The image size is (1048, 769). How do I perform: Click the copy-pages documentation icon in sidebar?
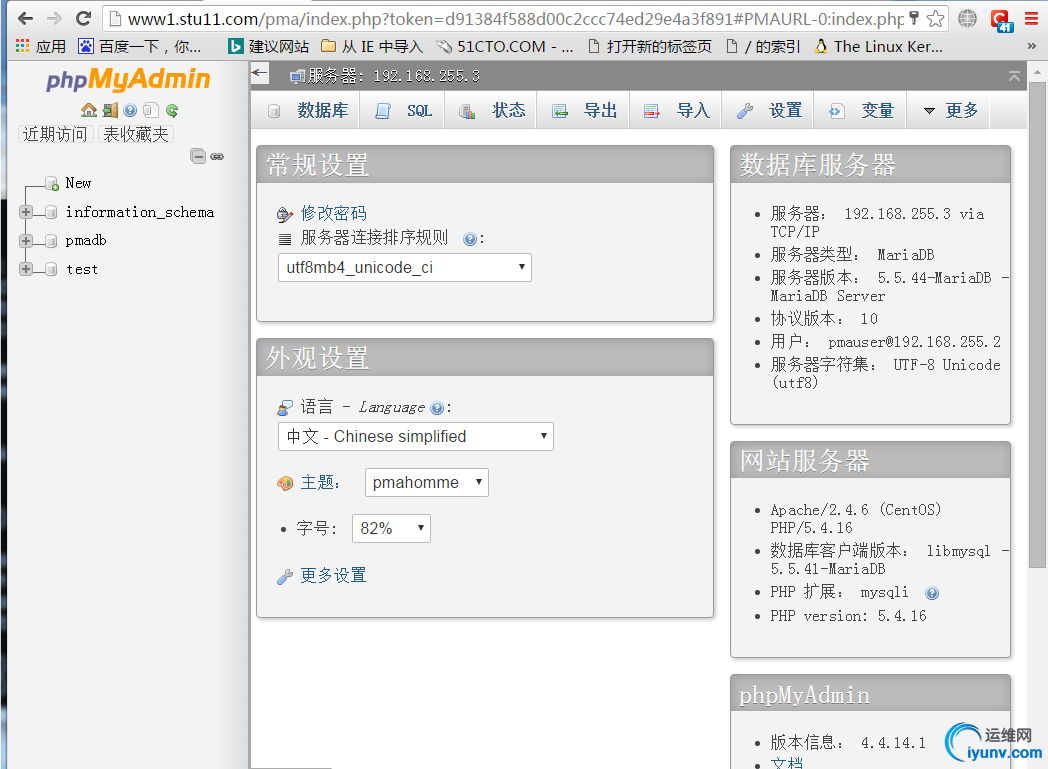coord(150,110)
